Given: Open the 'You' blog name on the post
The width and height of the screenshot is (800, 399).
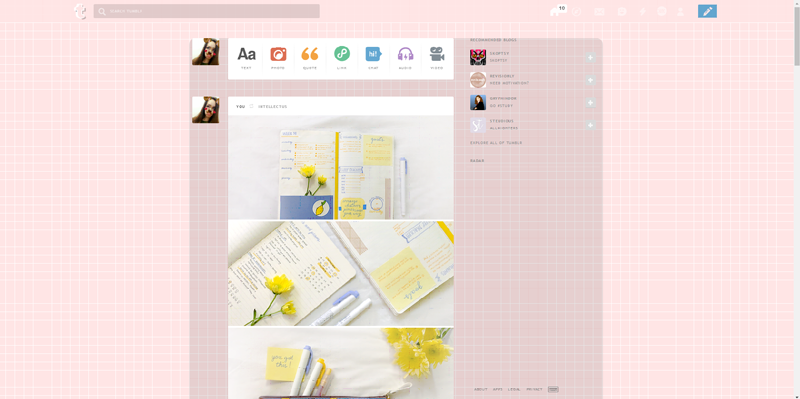Looking at the screenshot, I should tap(240, 107).
